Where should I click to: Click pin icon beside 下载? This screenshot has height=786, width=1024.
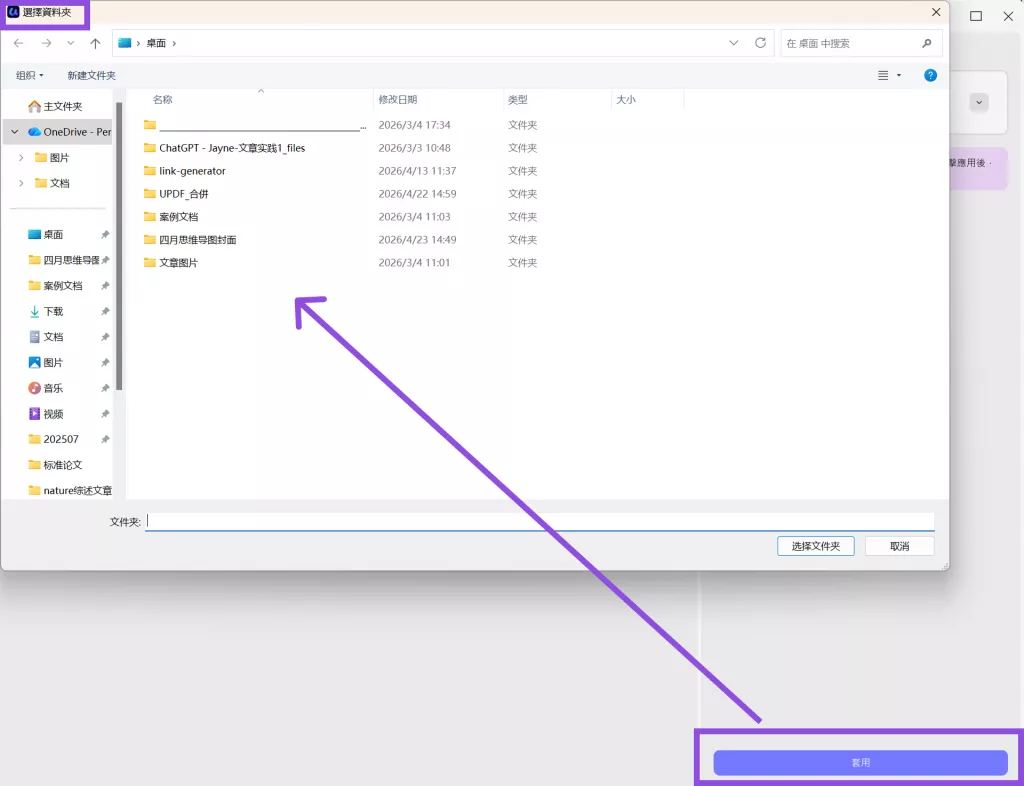(105, 311)
